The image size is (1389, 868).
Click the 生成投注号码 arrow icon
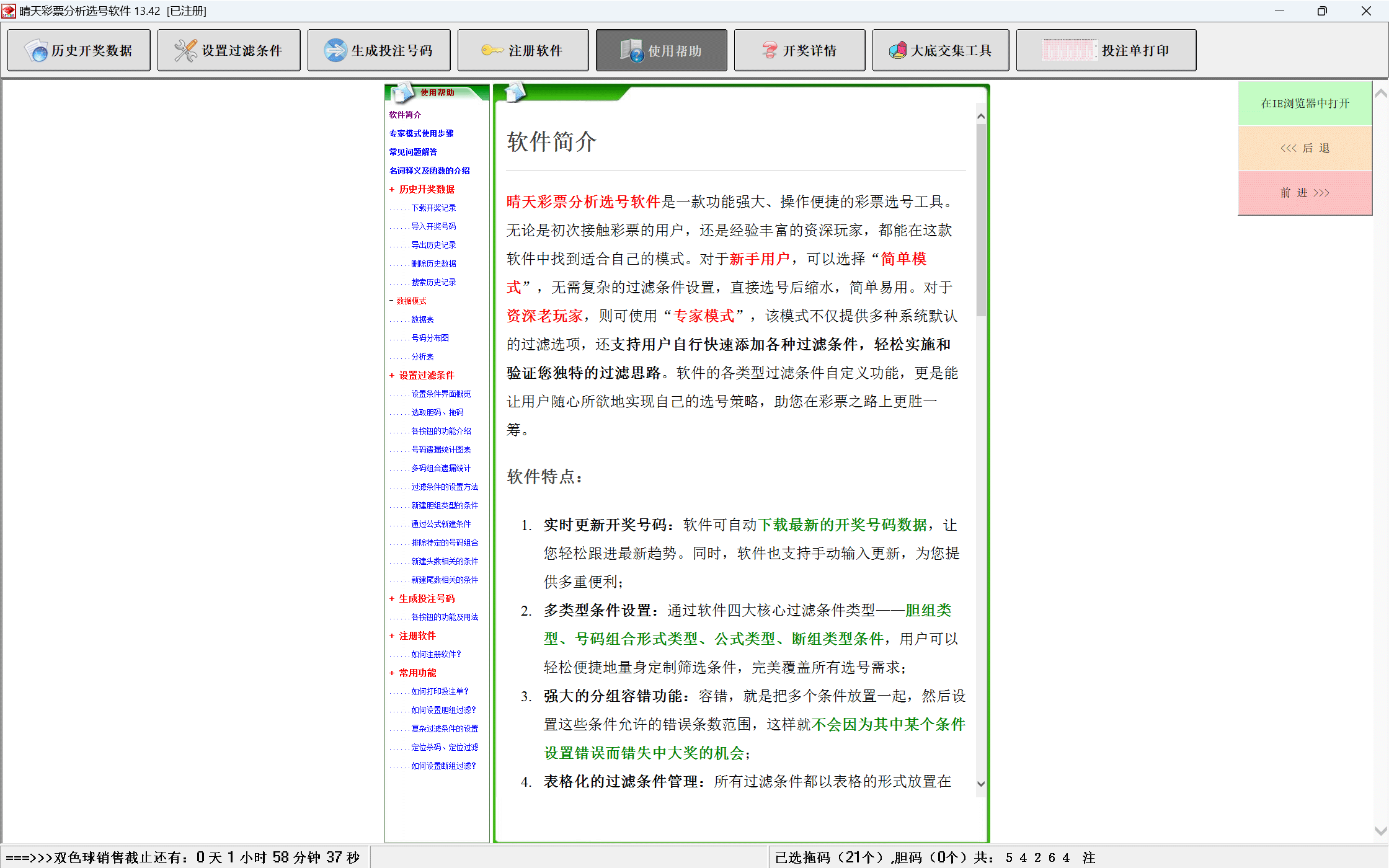coord(335,51)
